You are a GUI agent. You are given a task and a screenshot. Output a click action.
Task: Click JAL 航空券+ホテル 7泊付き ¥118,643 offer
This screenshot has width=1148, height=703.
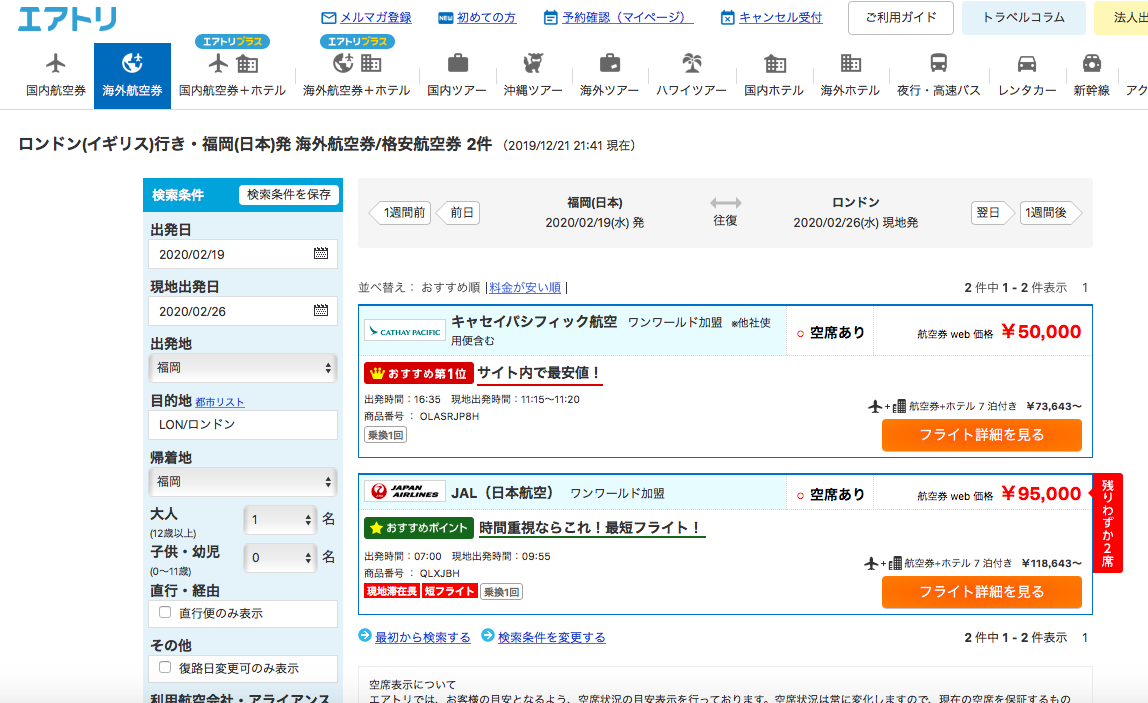click(972, 563)
